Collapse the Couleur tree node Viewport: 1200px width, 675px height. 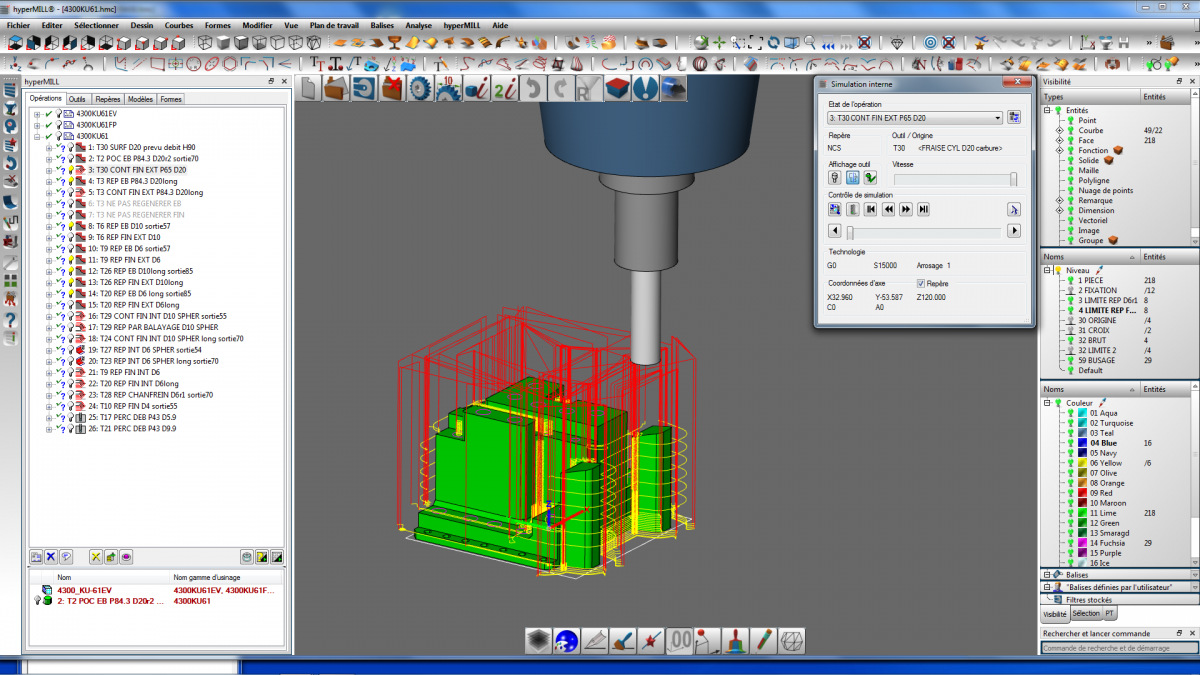[1047, 403]
